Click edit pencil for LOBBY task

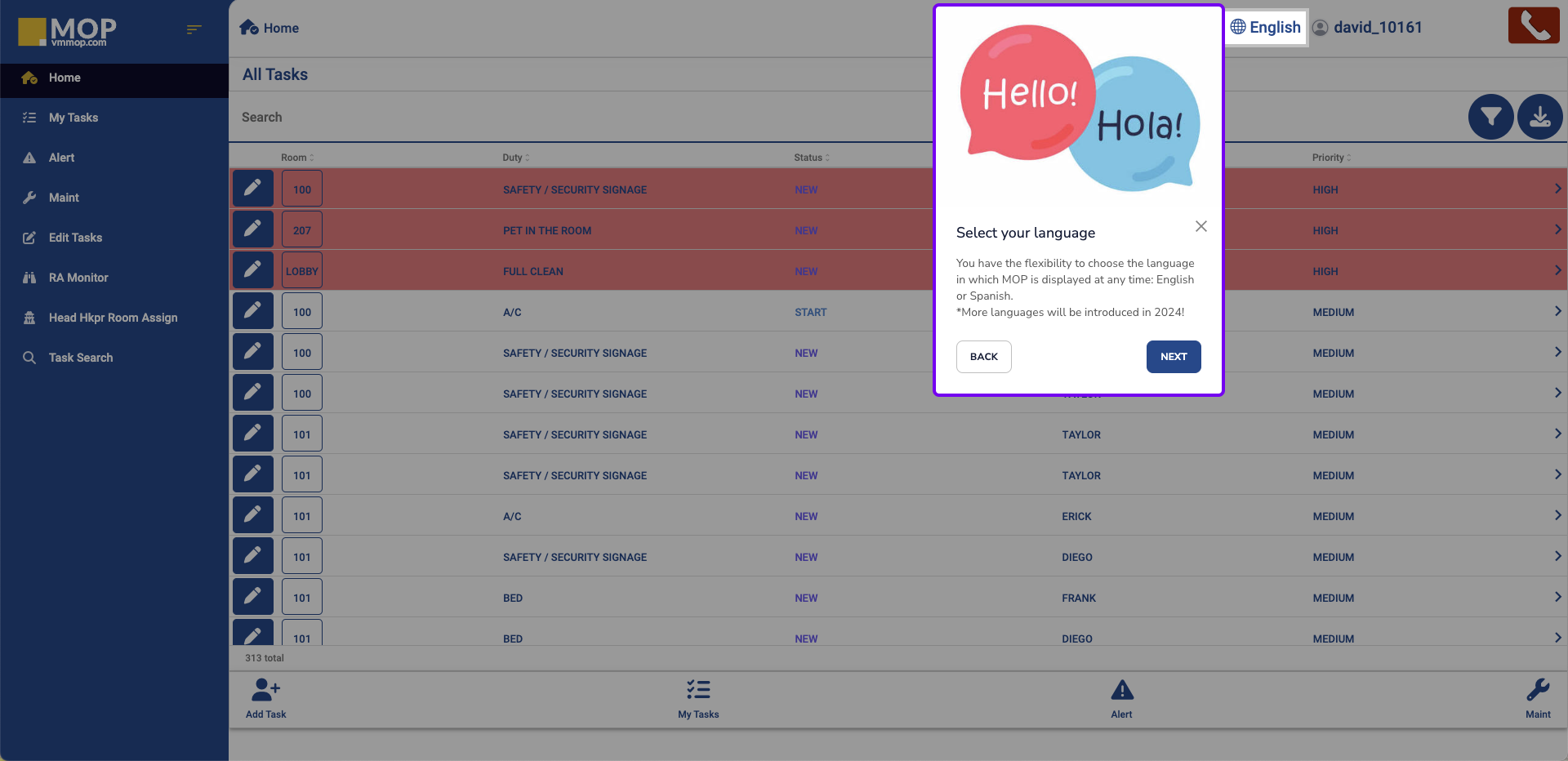pyautogui.click(x=253, y=270)
